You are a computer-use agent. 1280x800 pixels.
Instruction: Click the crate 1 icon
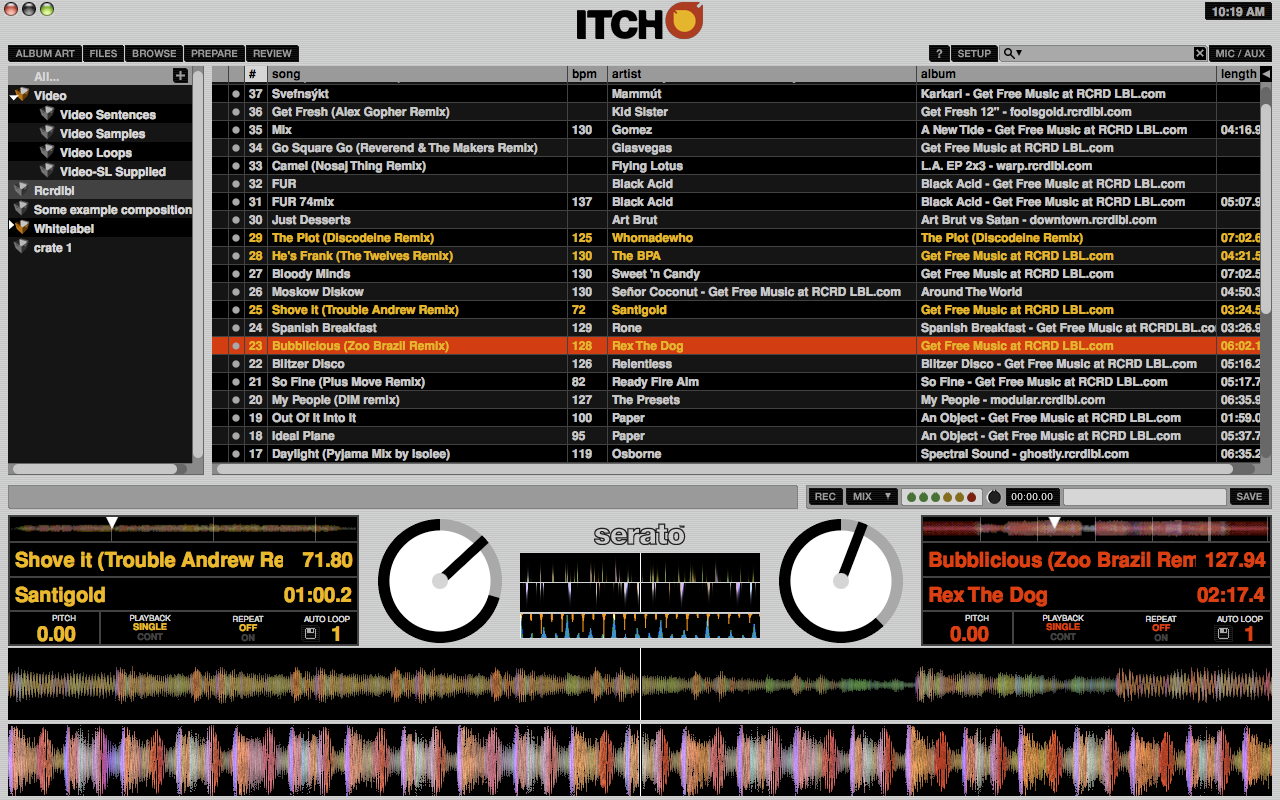[20, 247]
